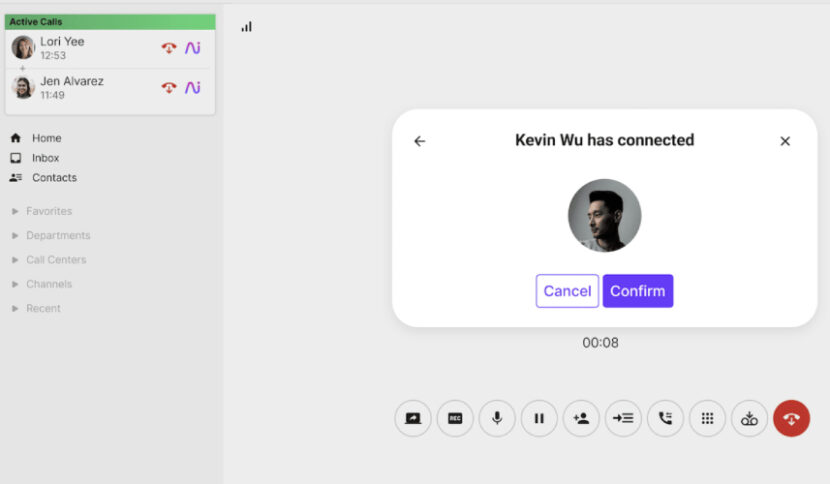This screenshot has width=830, height=484.
Task: Start call recording with REC button
Action: click(x=455, y=418)
